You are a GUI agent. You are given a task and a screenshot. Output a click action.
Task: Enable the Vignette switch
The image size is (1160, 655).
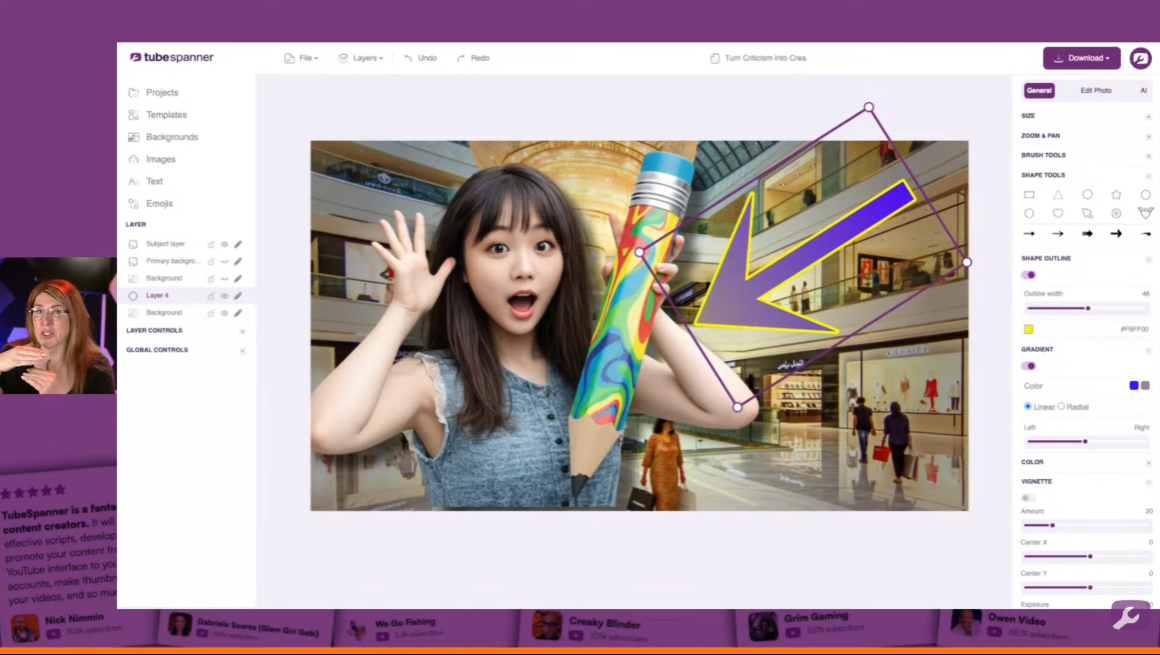pos(1028,498)
